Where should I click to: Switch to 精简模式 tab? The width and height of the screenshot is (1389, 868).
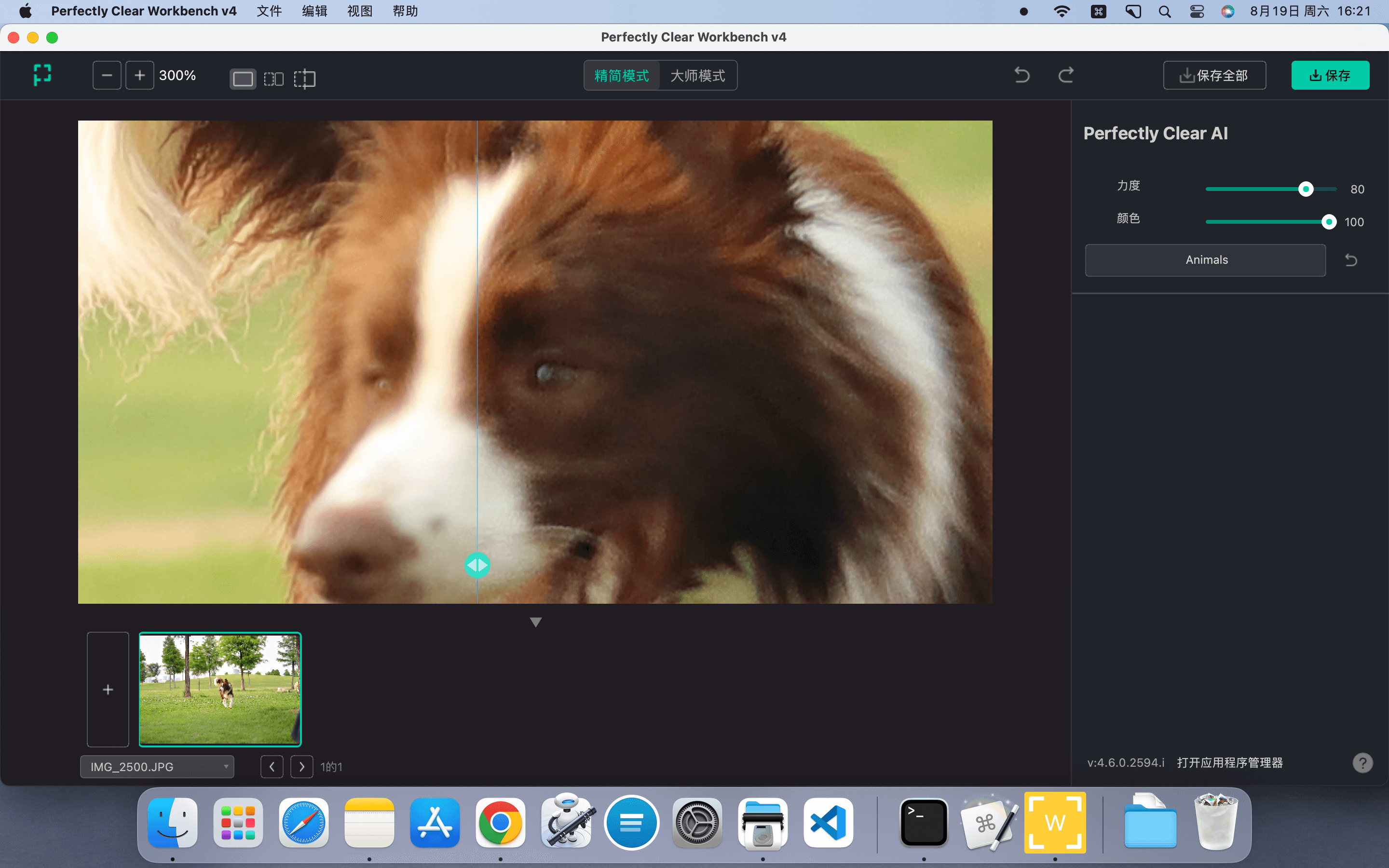(622, 75)
